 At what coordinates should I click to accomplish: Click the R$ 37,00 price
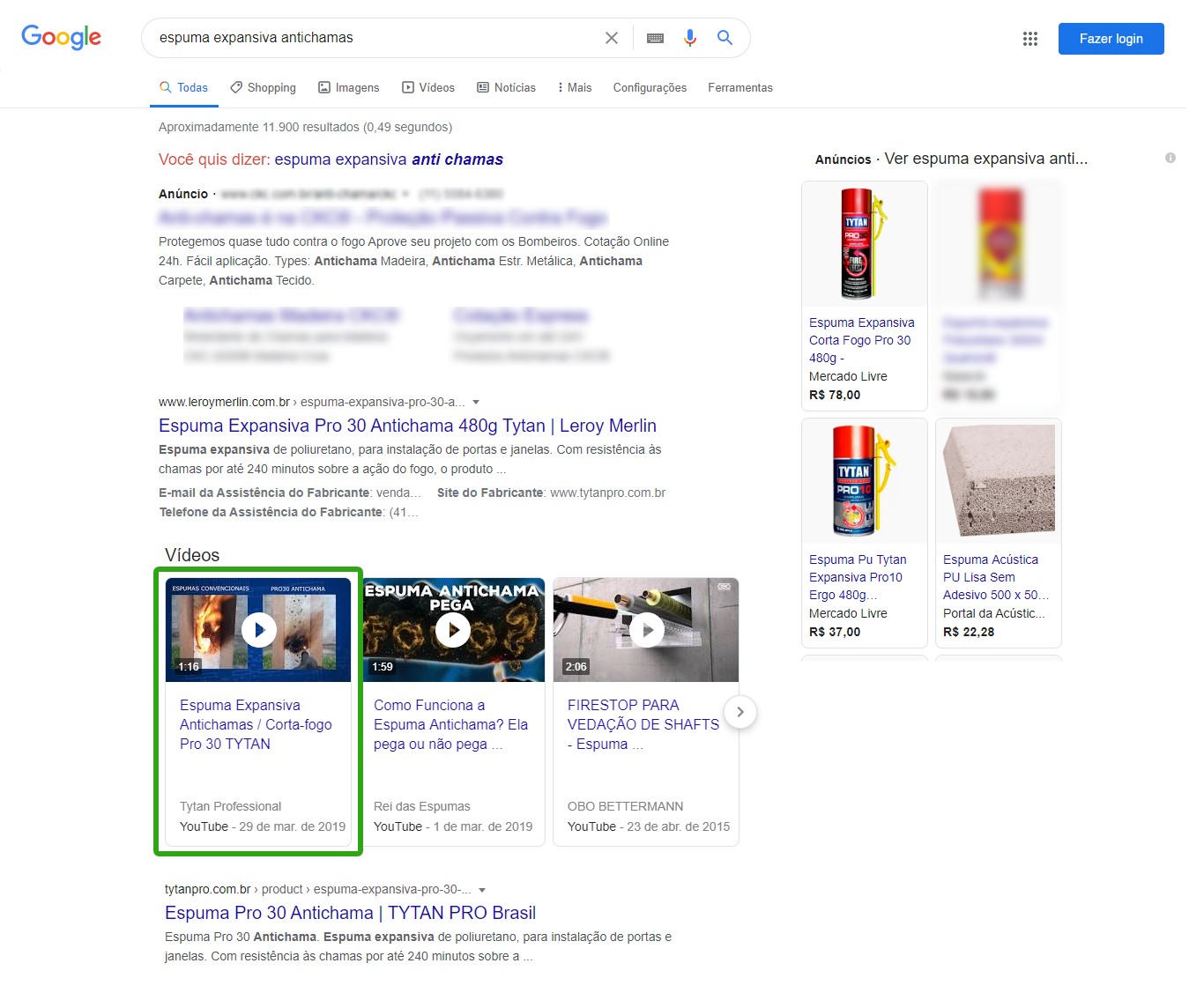pos(835,632)
